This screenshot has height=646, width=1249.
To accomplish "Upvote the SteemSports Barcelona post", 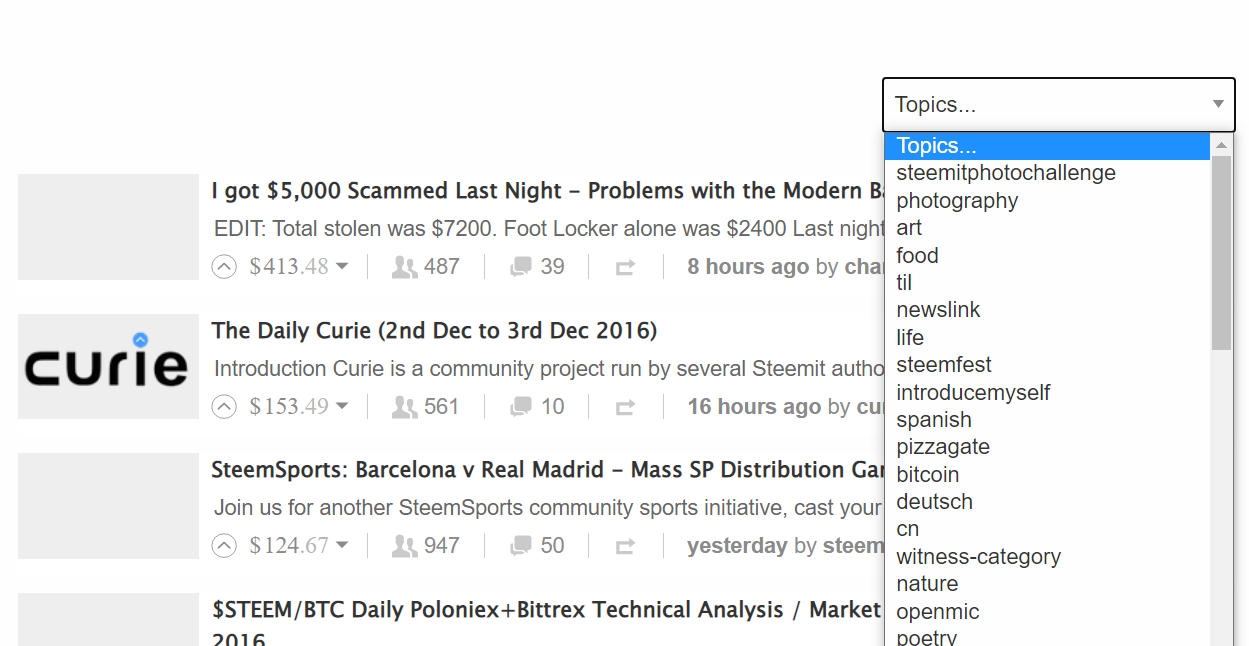I will click(224, 546).
